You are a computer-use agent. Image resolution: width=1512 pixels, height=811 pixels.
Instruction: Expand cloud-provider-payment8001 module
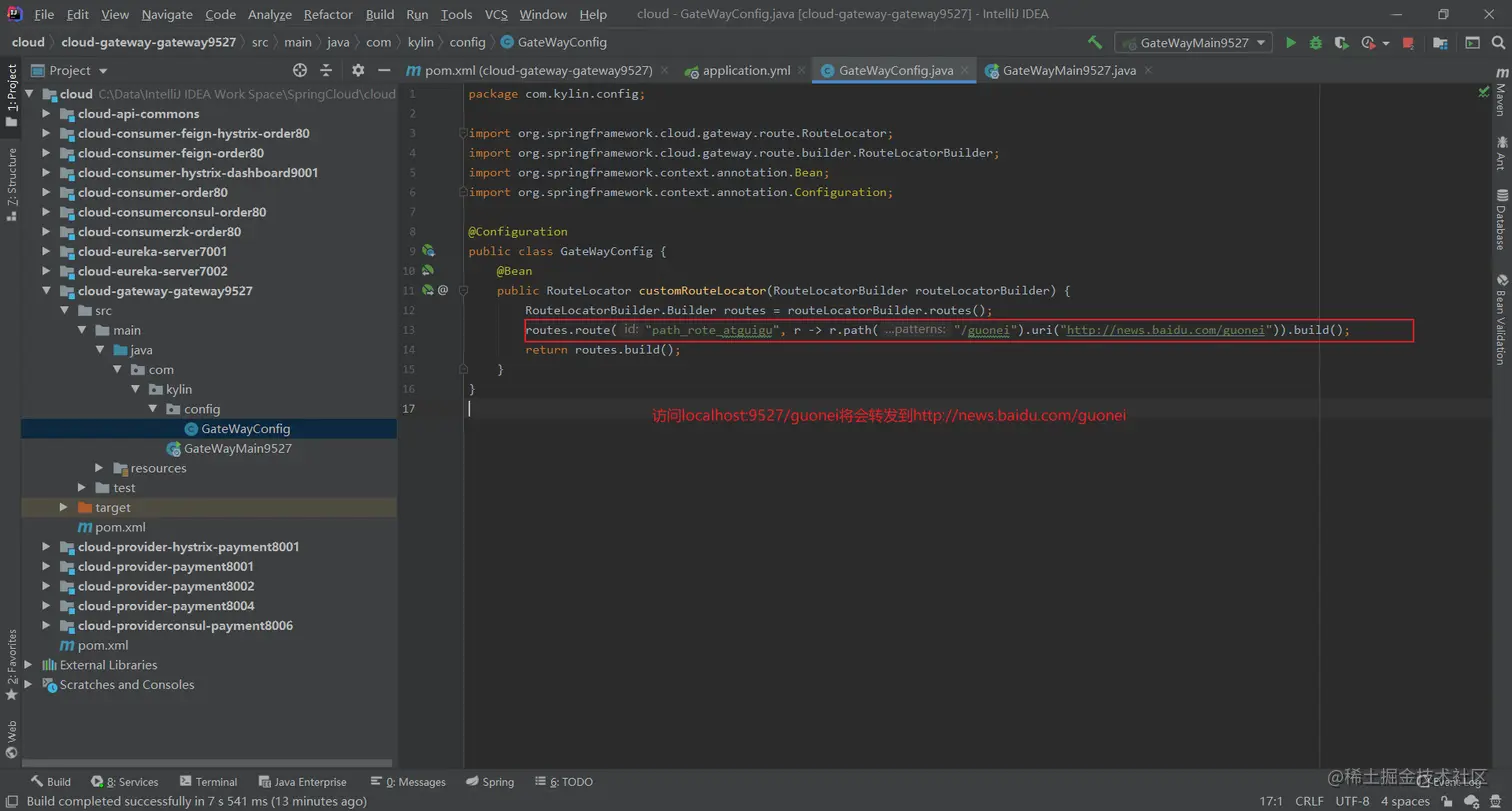pyautogui.click(x=46, y=567)
